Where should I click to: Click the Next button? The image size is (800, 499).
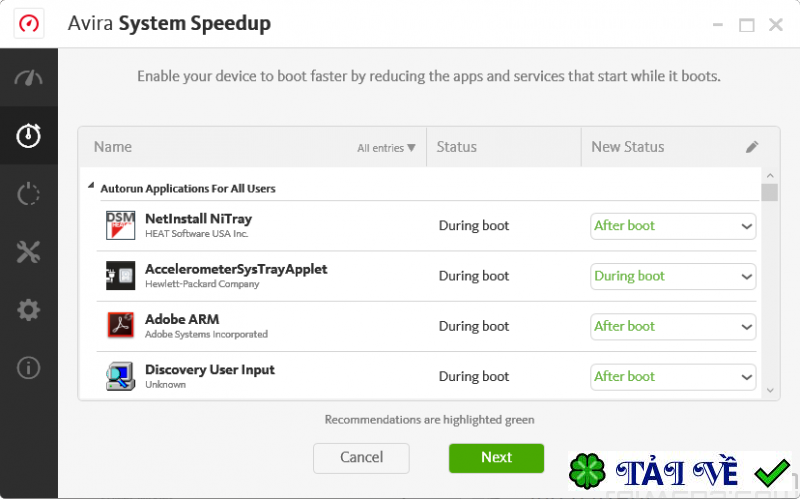496,458
